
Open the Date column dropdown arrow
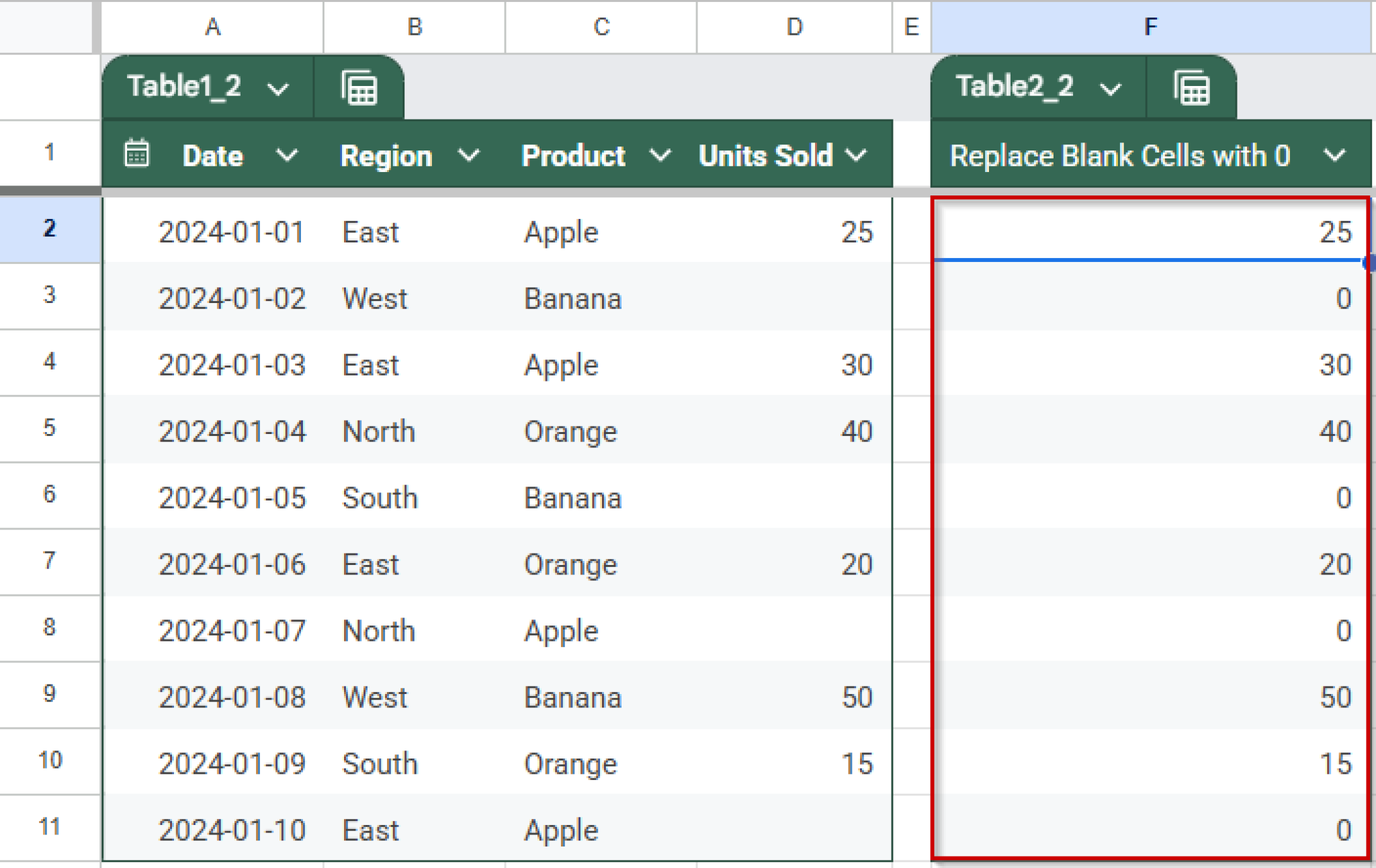(287, 156)
